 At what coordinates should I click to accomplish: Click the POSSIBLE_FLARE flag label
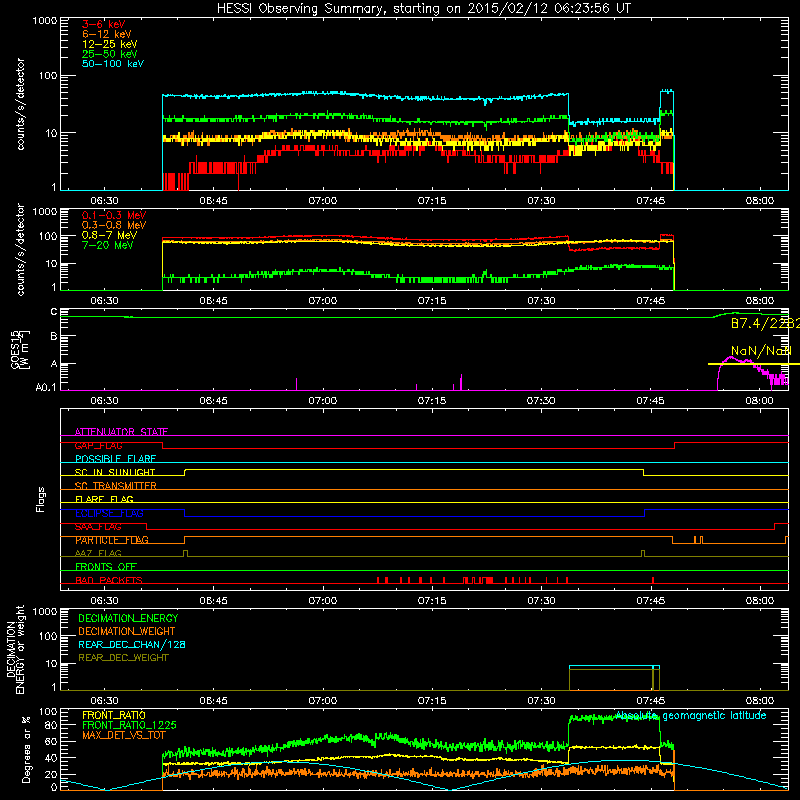click(115, 459)
